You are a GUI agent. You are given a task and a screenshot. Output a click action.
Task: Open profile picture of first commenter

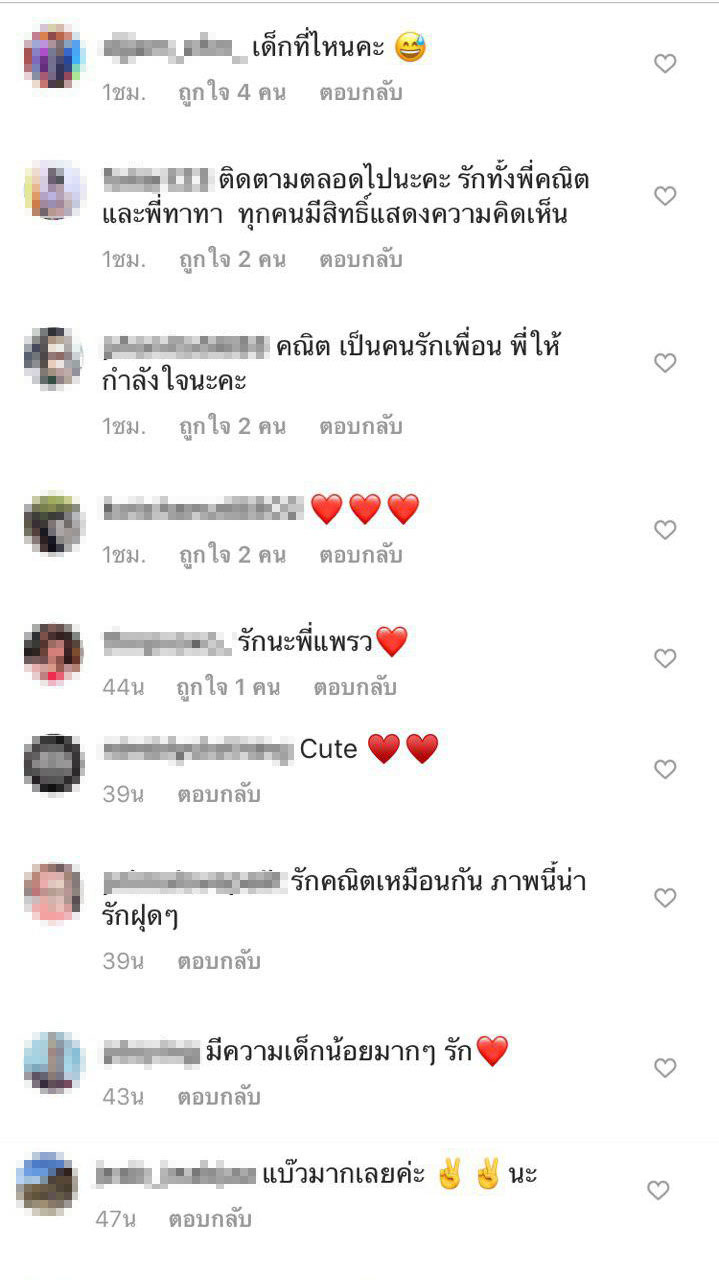pos(54,57)
